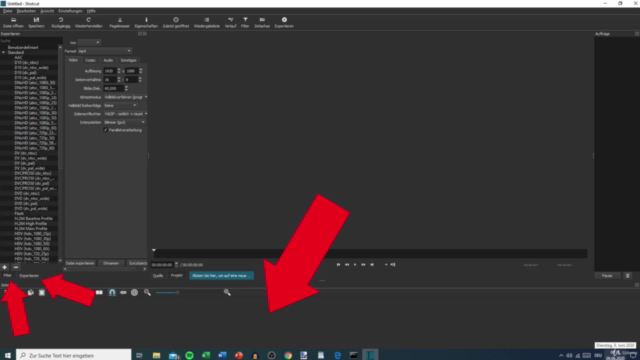Screen dimensions: 640x360
Task: Toggle the snap magnet icon
Action: point(112,292)
